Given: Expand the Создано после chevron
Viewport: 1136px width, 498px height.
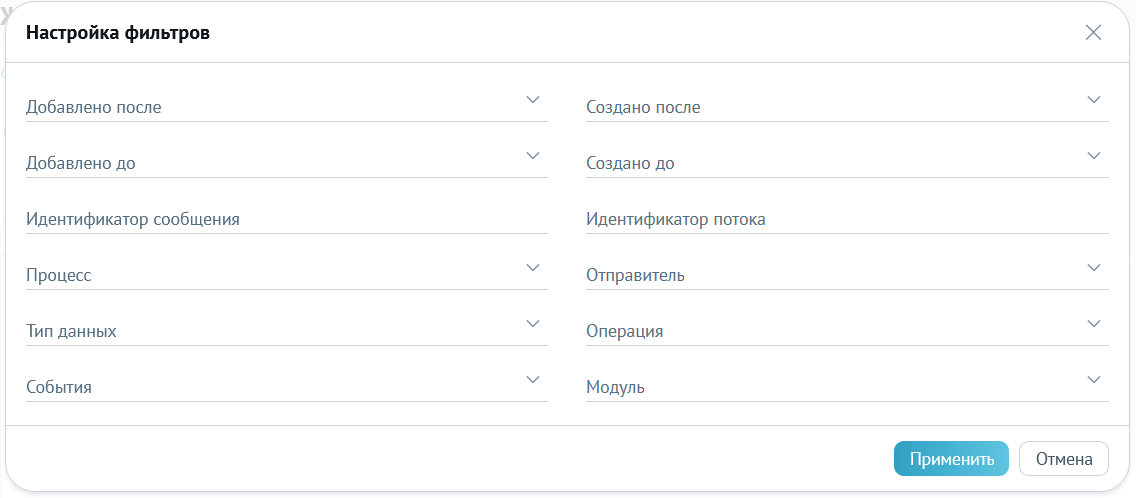Looking at the screenshot, I should tap(1094, 100).
